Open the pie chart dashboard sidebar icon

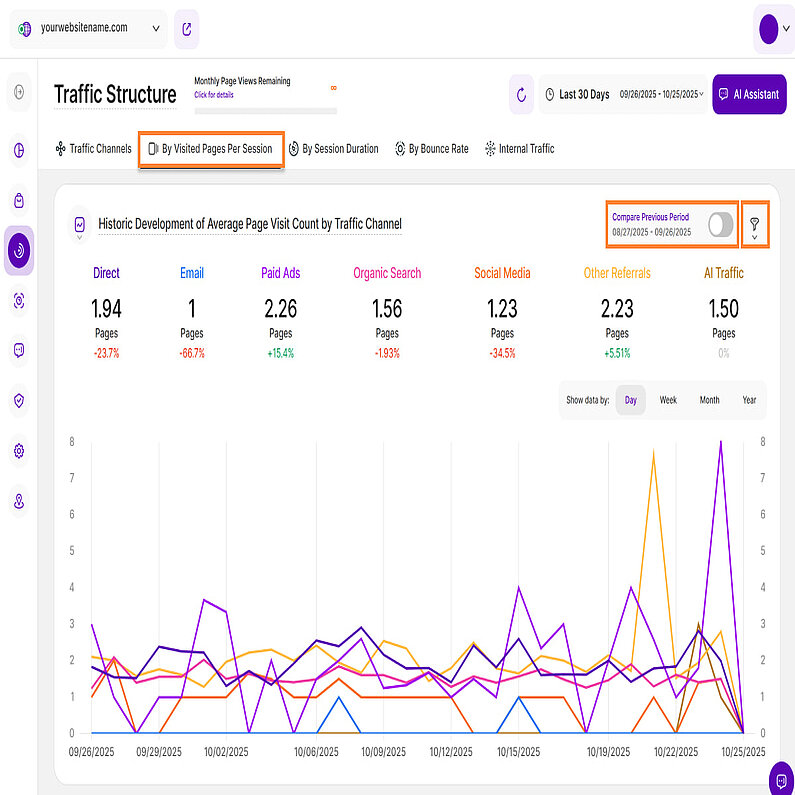pyautogui.click(x=19, y=151)
